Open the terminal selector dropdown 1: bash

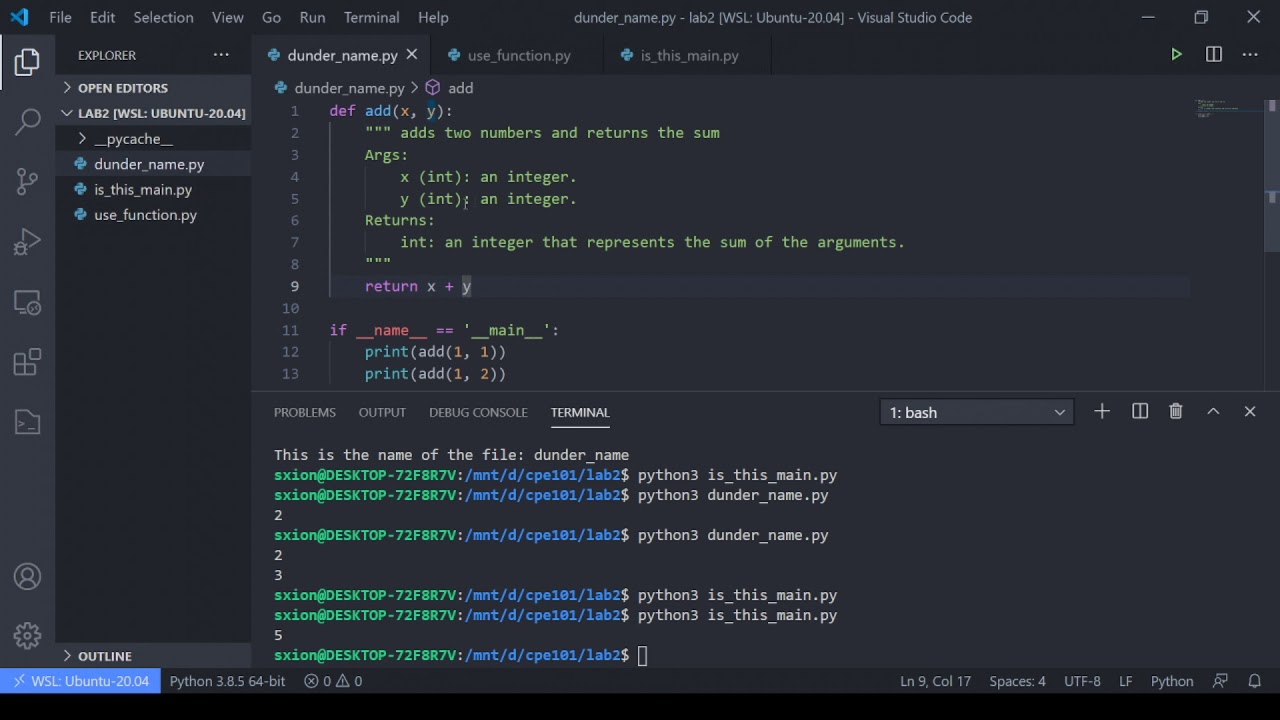pyautogui.click(x=977, y=412)
